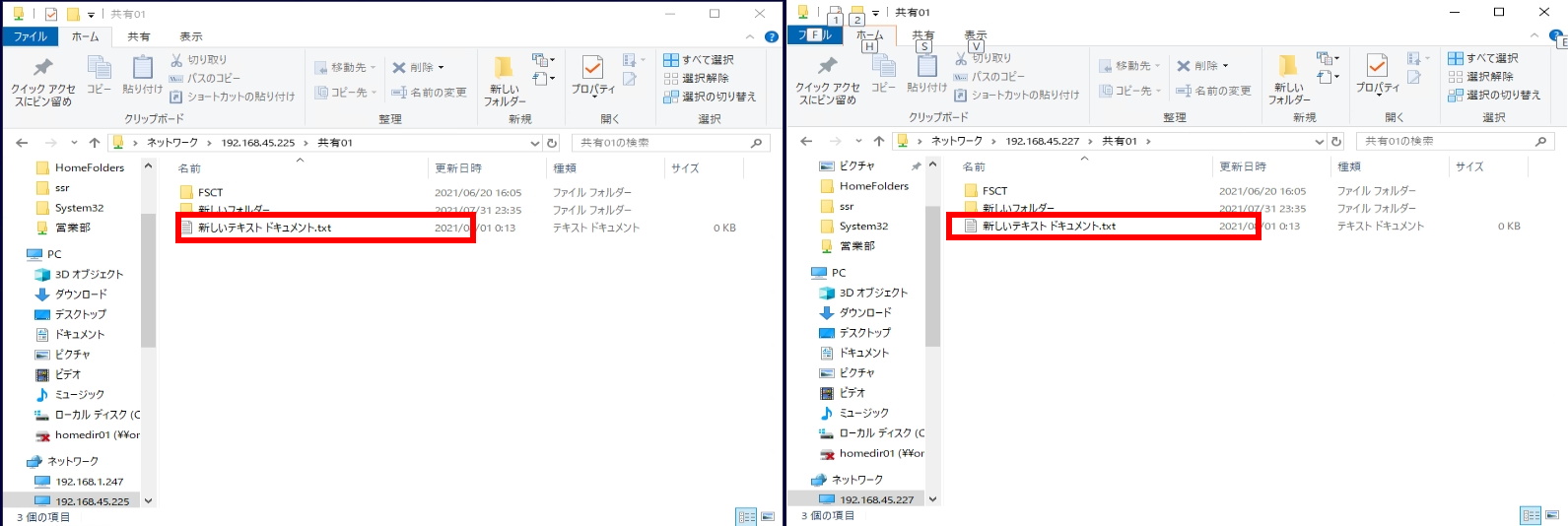Open 共有 ribbon tab in right window
This screenshot has width=1568, height=526.
click(923, 35)
